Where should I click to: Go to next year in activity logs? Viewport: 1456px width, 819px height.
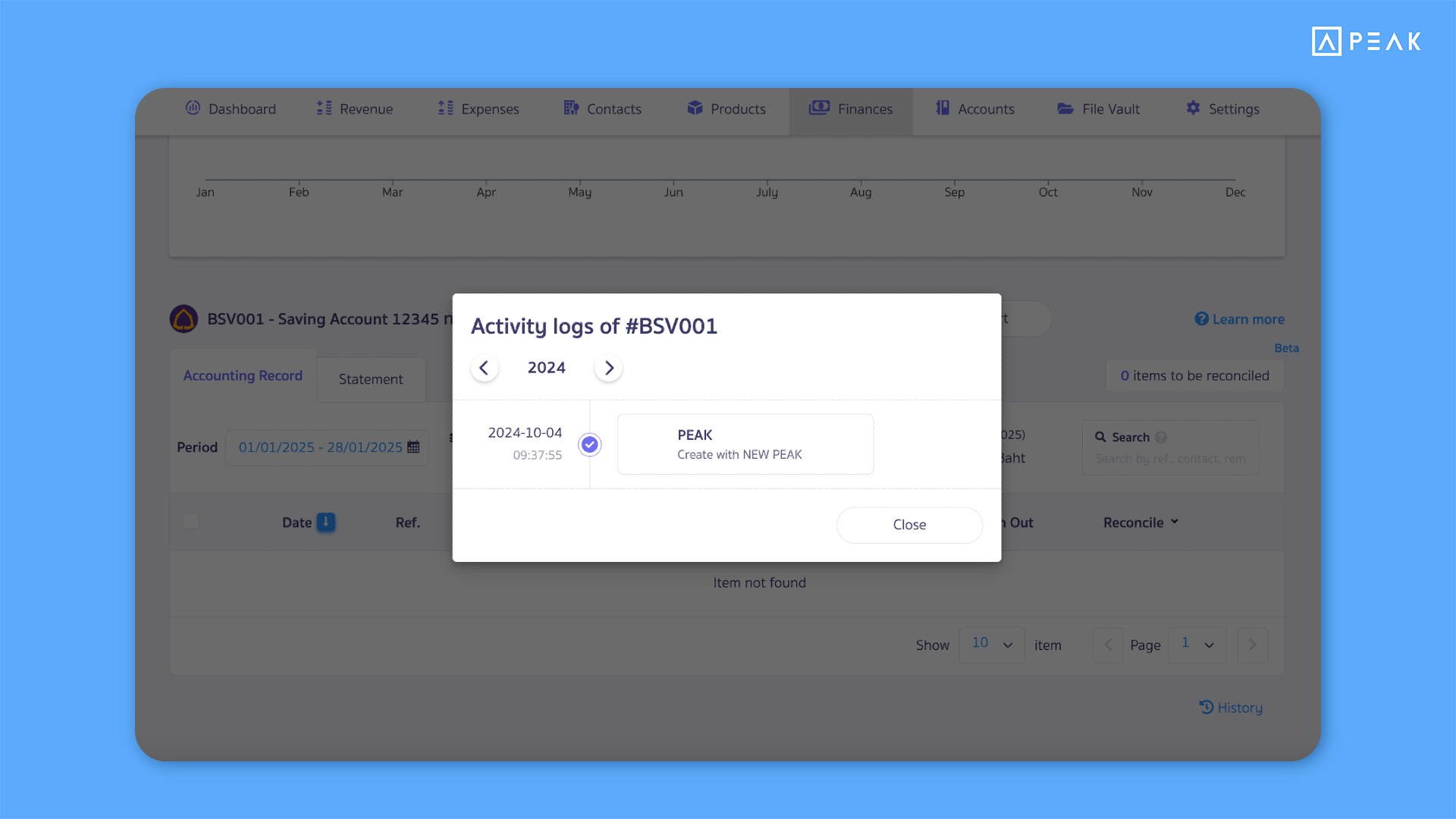coord(608,368)
